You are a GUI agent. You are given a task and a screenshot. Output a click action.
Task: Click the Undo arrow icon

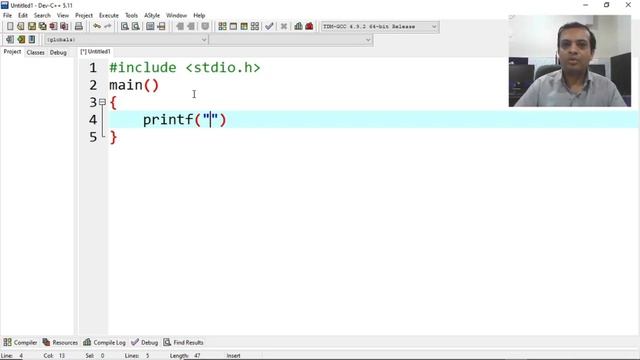(97, 27)
